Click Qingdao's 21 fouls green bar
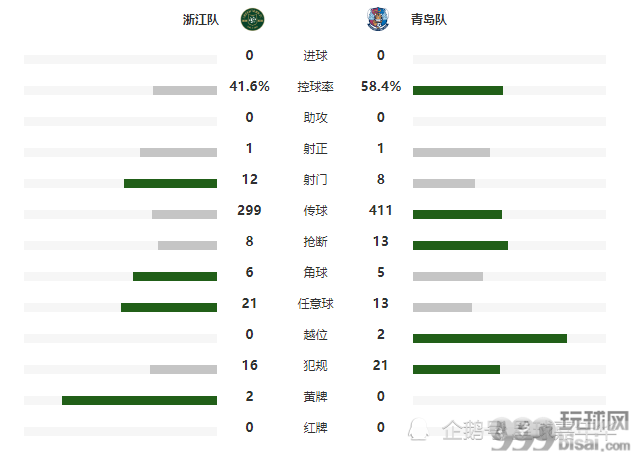 (x=456, y=369)
